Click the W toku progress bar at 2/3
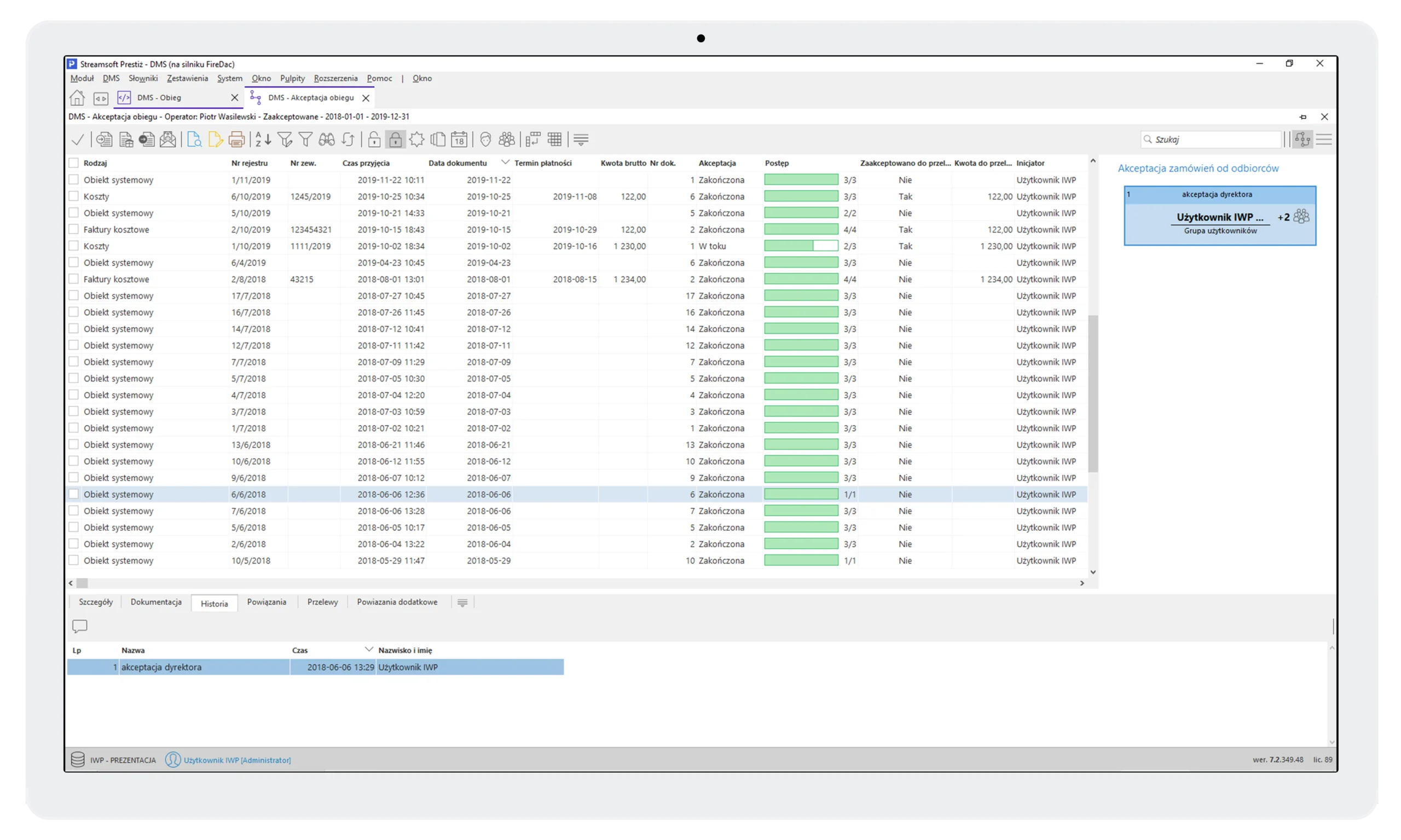The width and height of the screenshot is (1401, 840). coord(801,246)
